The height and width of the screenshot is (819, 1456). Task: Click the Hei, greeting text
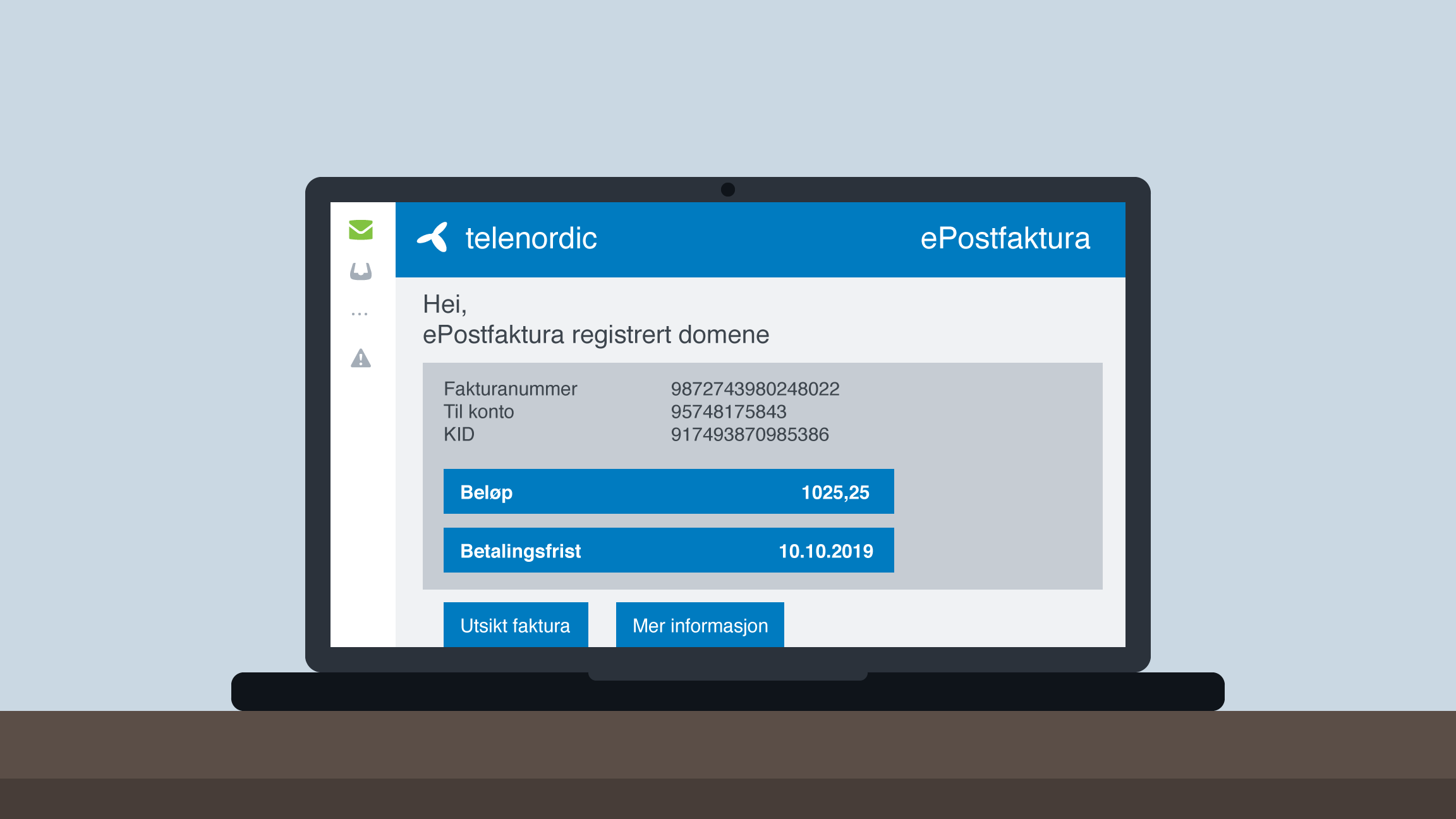tap(445, 305)
